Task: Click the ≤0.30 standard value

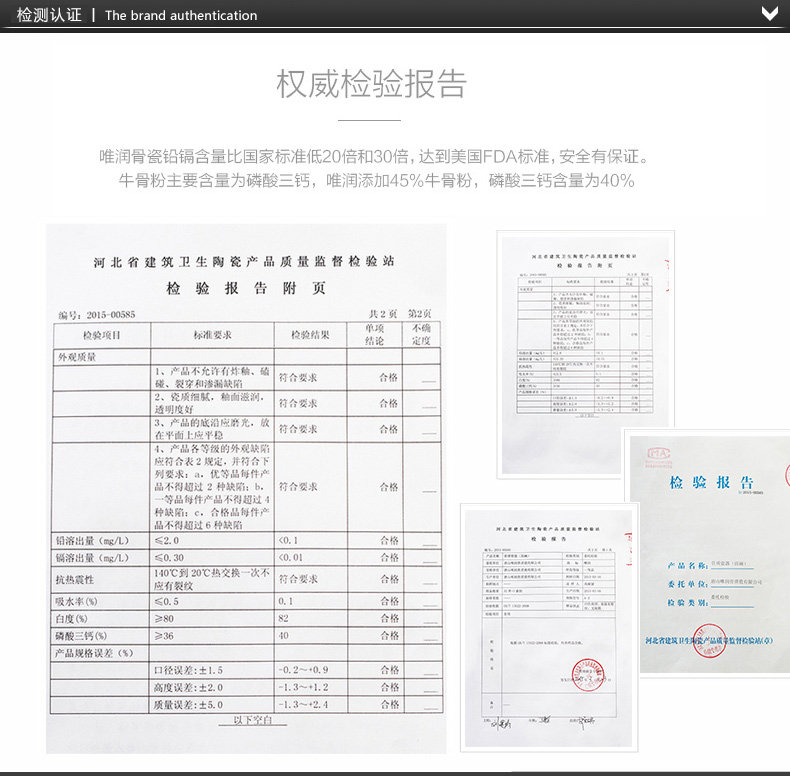Action: (169, 558)
